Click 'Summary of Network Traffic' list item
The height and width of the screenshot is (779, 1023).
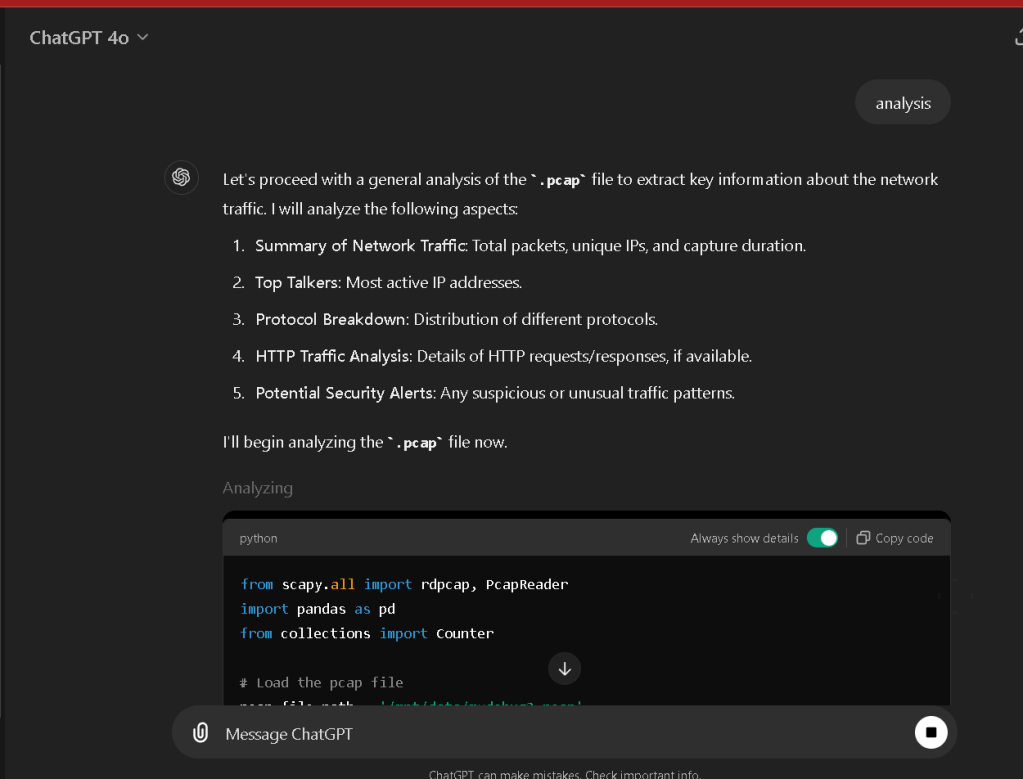tap(530, 245)
